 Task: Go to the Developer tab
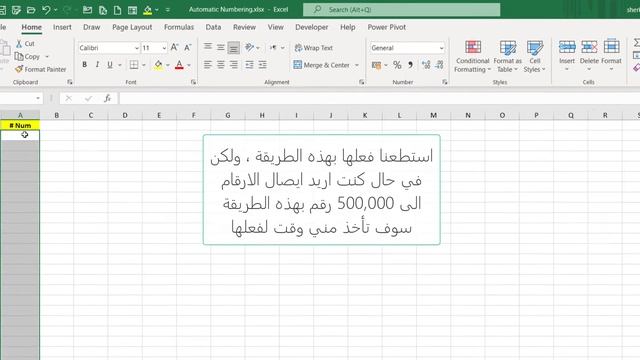pos(311,27)
